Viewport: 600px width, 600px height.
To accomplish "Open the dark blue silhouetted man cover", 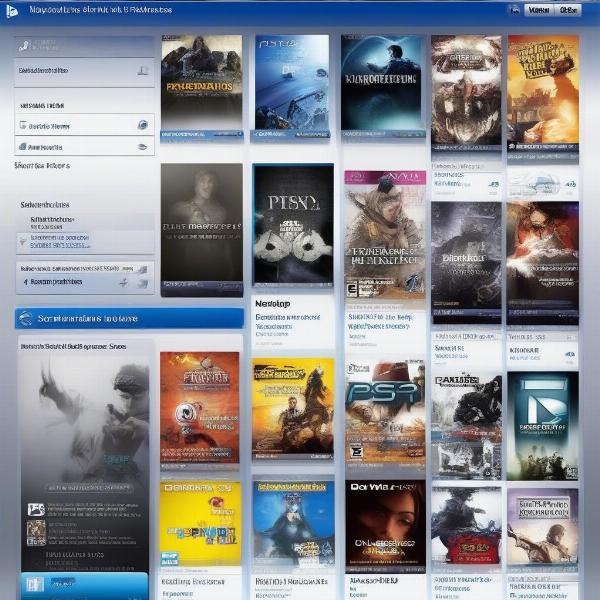I will [x=382, y=82].
